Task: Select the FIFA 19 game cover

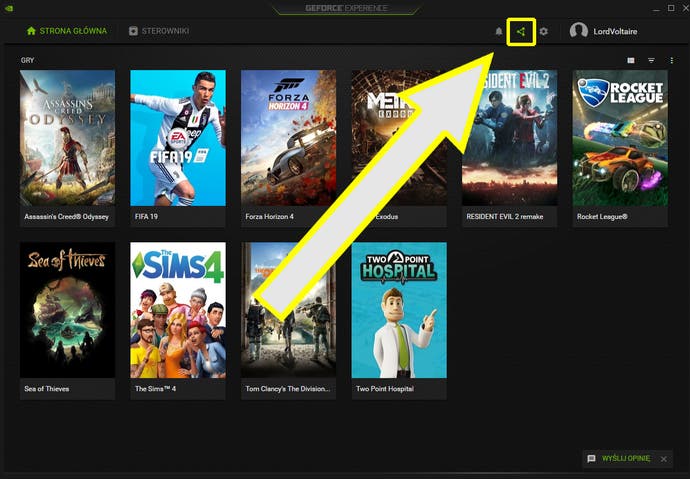Action: 178,138
